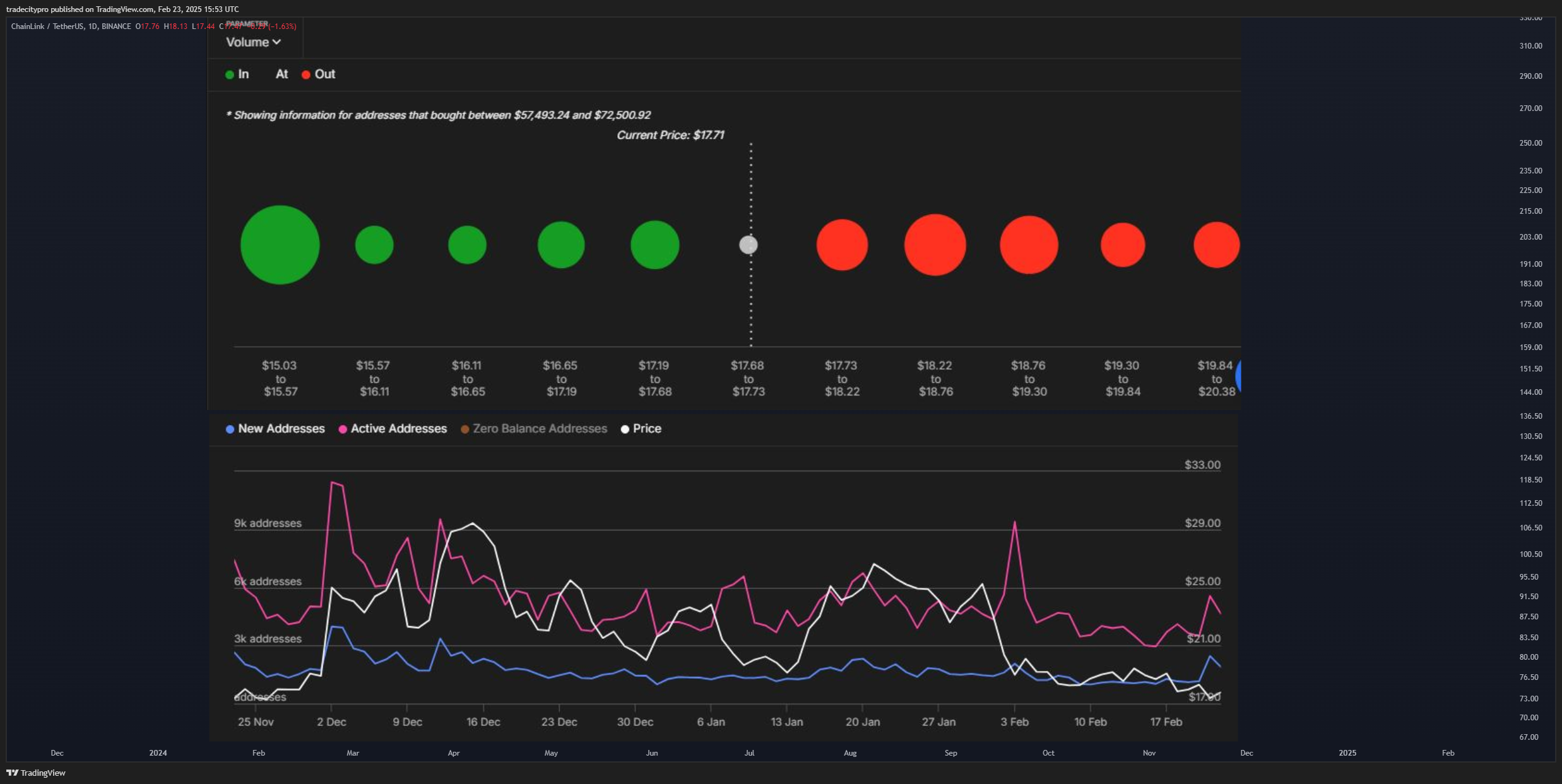Toggle Active Addresses series in legend
This screenshot has height=784, width=1562.
point(393,429)
